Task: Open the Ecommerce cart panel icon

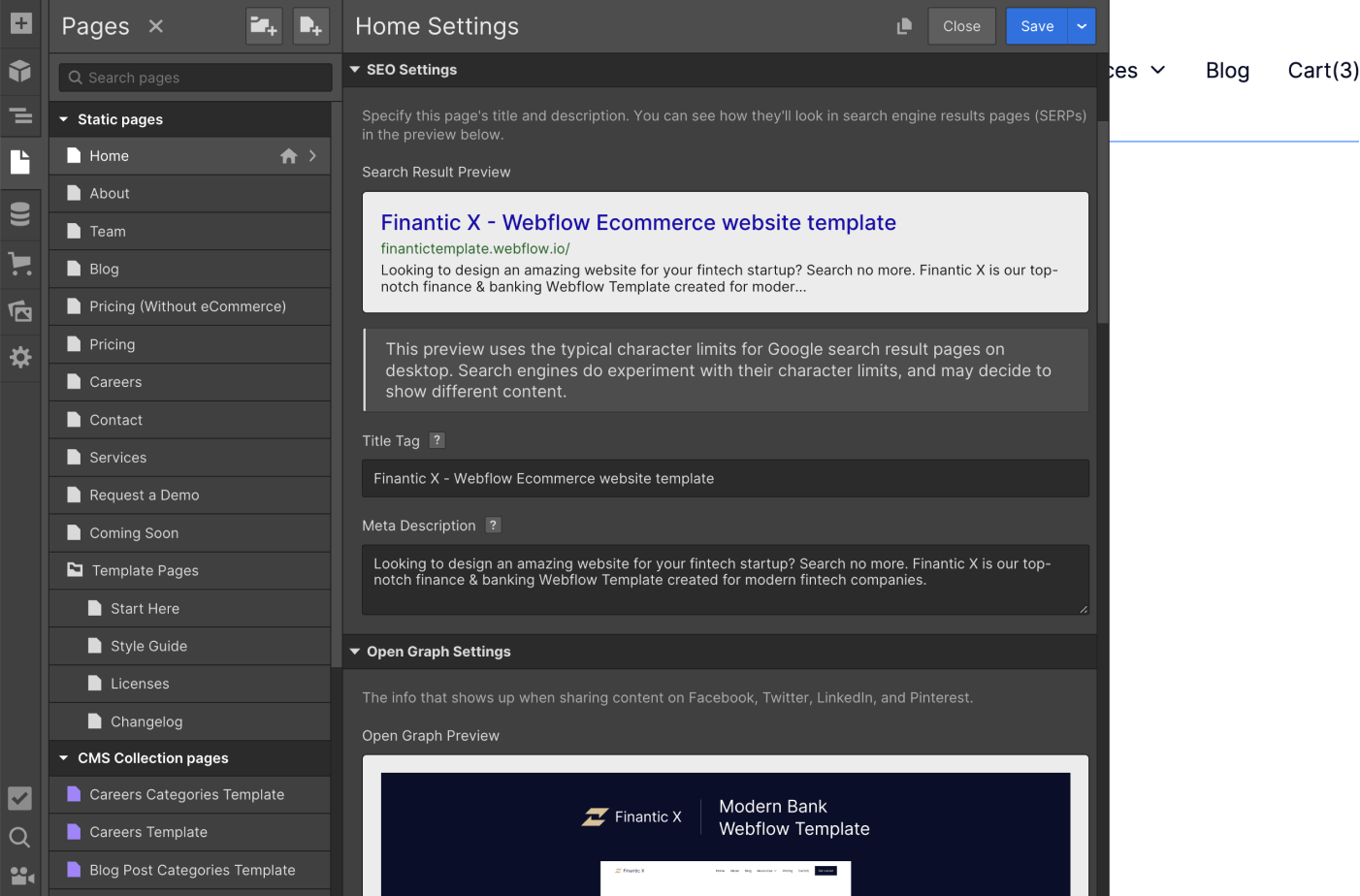Action: click(x=20, y=263)
